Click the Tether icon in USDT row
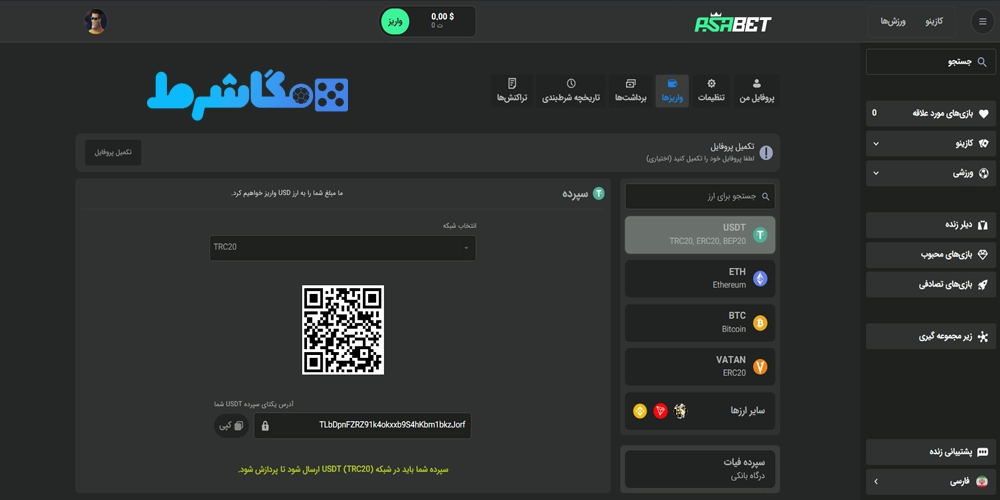 point(760,235)
